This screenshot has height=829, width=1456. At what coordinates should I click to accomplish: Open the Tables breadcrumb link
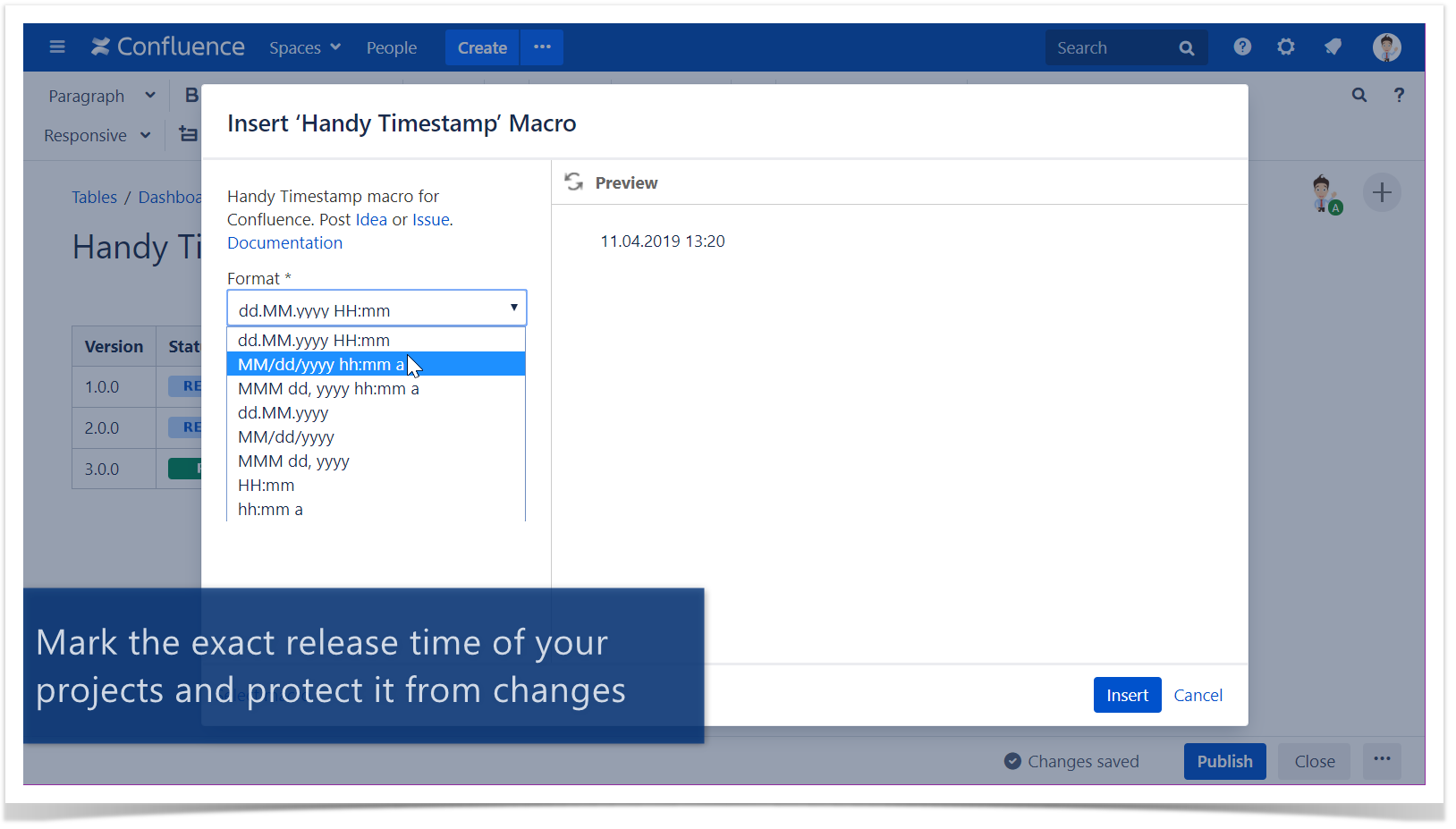click(95, 197)
